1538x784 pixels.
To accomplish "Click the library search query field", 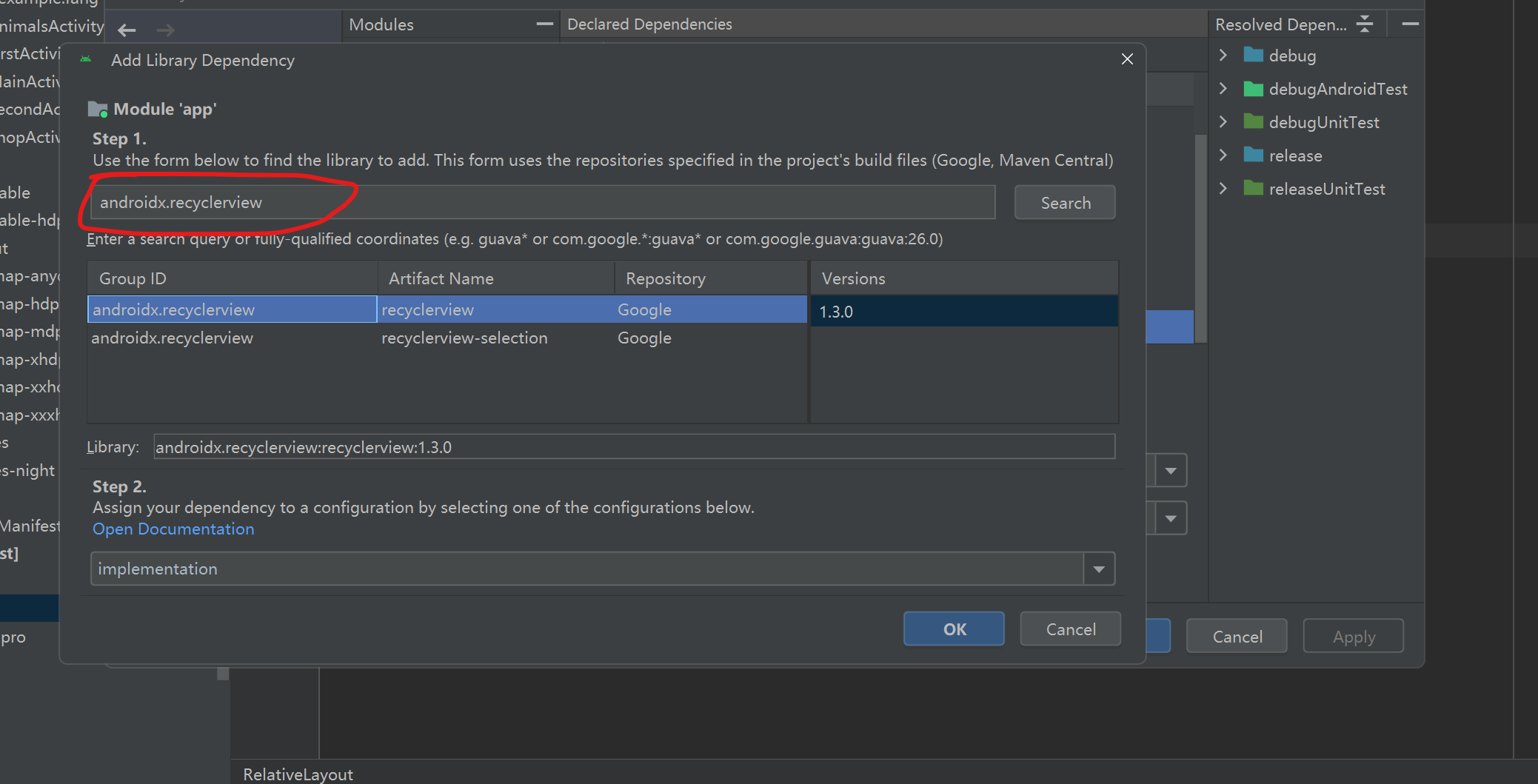I will click(543, 202).
